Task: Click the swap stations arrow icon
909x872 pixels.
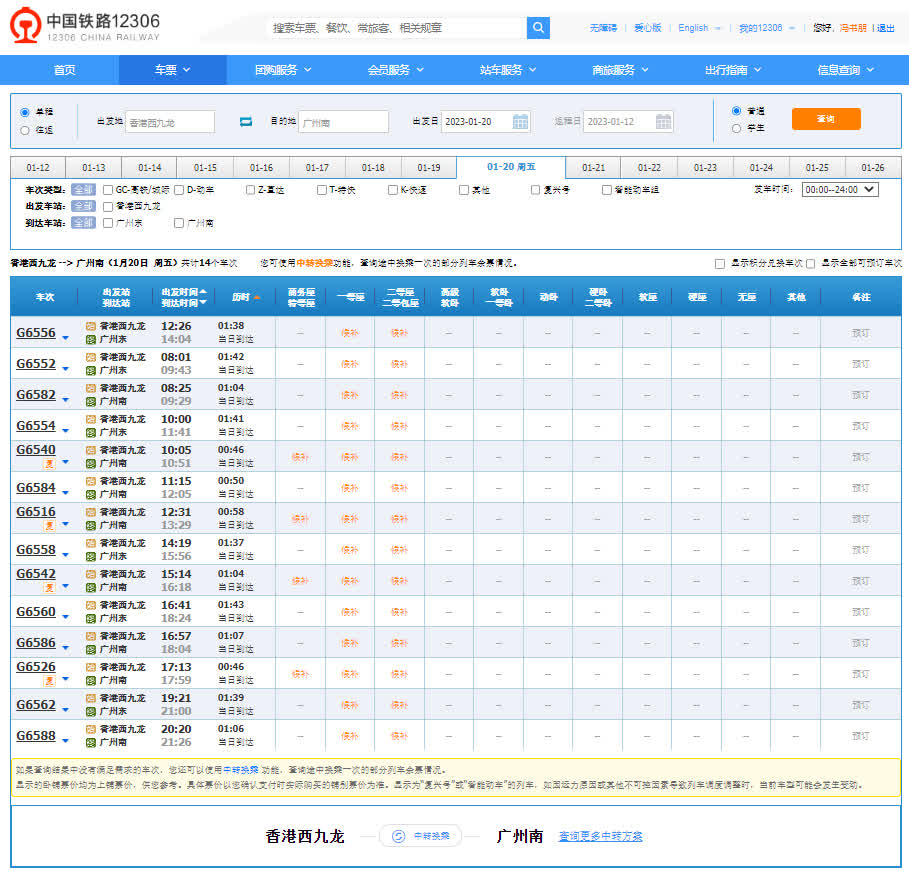Action: tap(245, 122)
